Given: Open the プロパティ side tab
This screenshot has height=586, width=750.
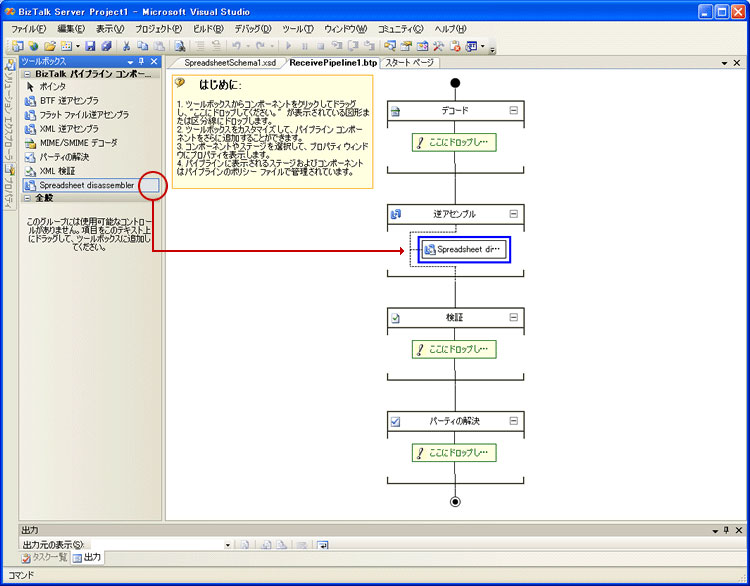Looking at the screenshot, I should pyautogui.click(x=10, y=187).
